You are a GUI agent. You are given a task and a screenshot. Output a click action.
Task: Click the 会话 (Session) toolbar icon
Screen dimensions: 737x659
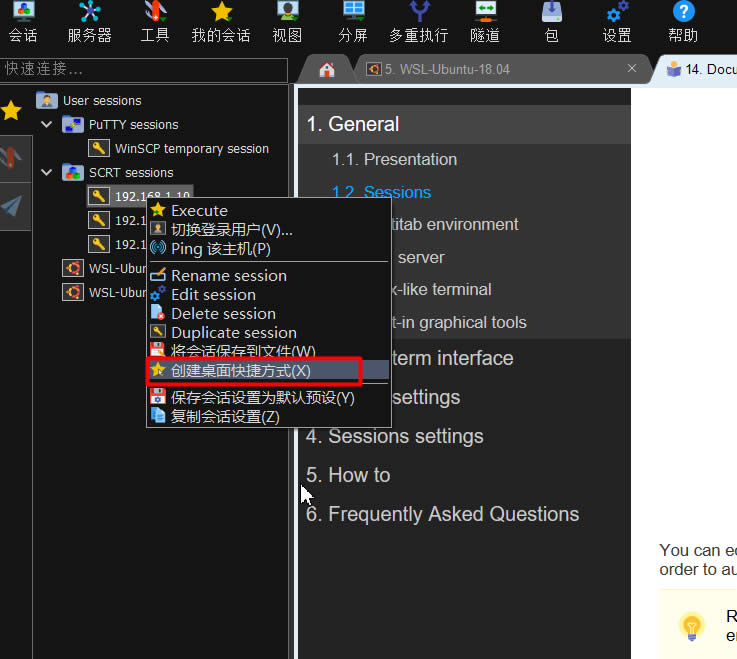coord(22,22)
